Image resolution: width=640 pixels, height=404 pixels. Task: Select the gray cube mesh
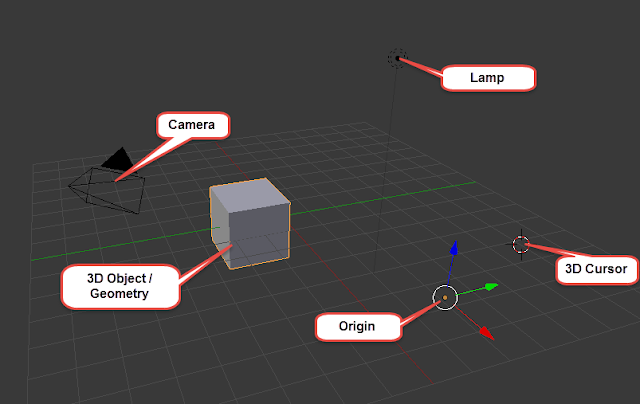[x=250, y=223]
